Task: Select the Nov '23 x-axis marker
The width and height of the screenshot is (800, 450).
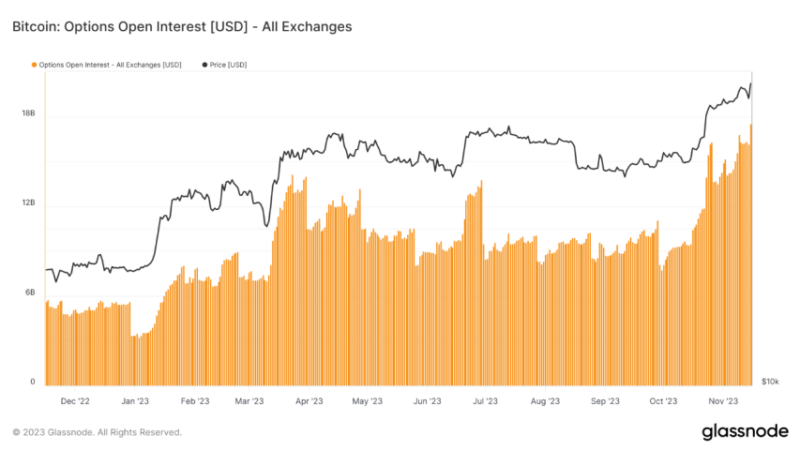Action: pos(722,401)
